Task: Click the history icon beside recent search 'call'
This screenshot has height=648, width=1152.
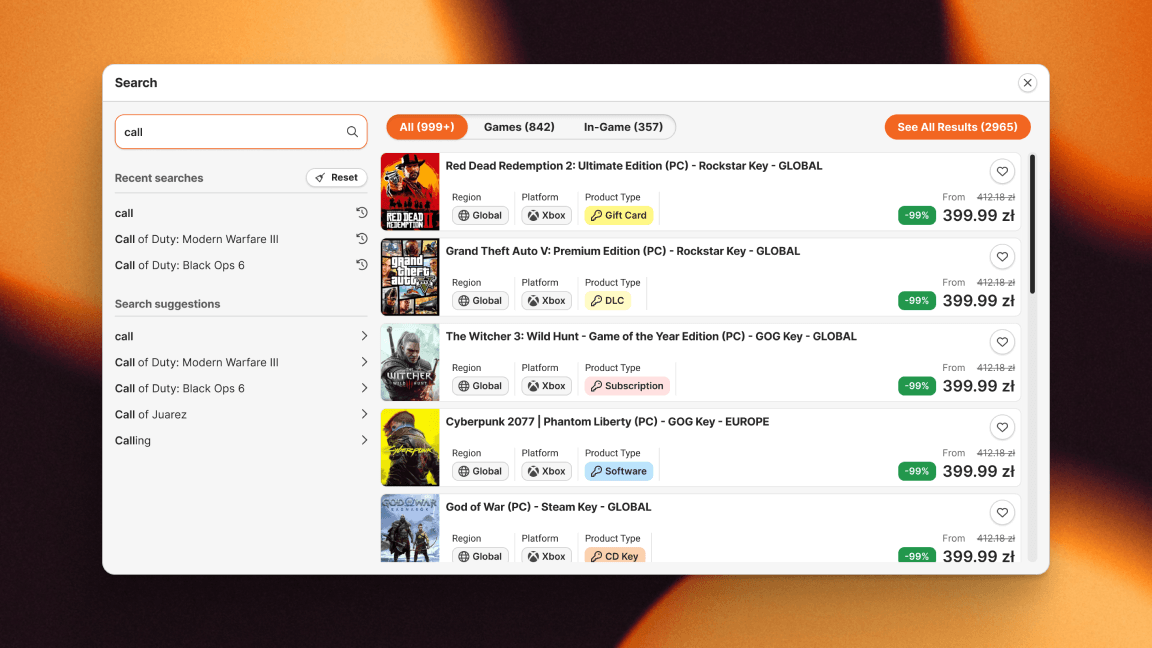Action: [361, 212]
